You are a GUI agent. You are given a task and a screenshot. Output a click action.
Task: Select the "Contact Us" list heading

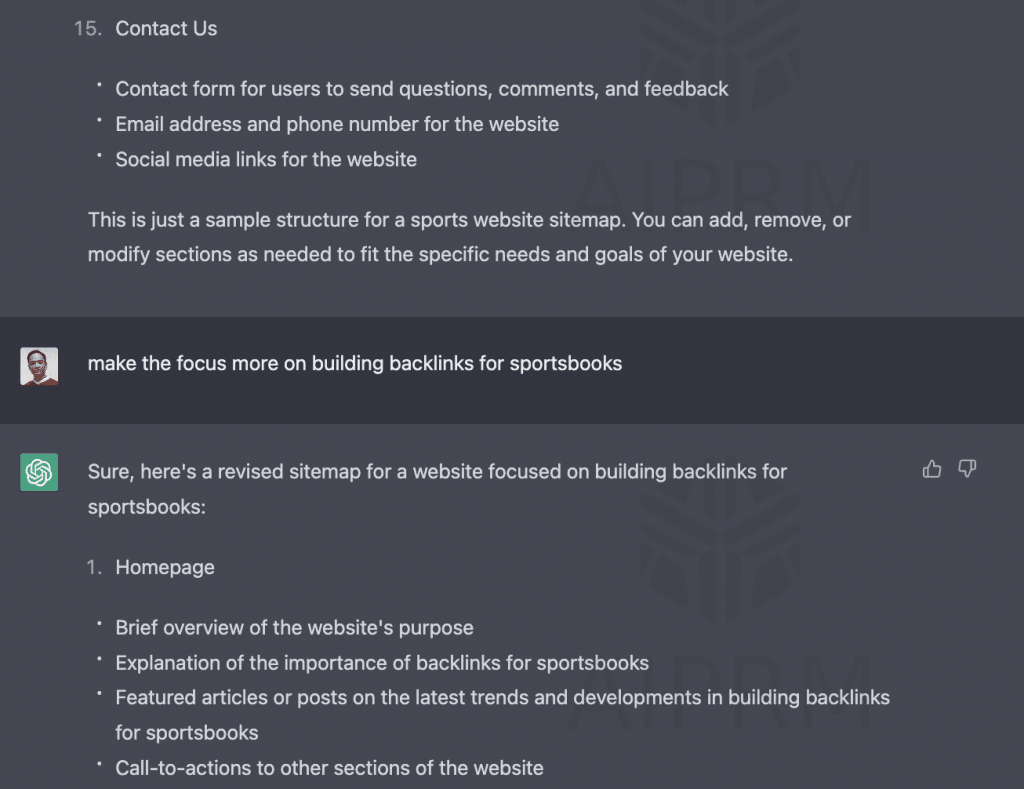click(166, 29)
